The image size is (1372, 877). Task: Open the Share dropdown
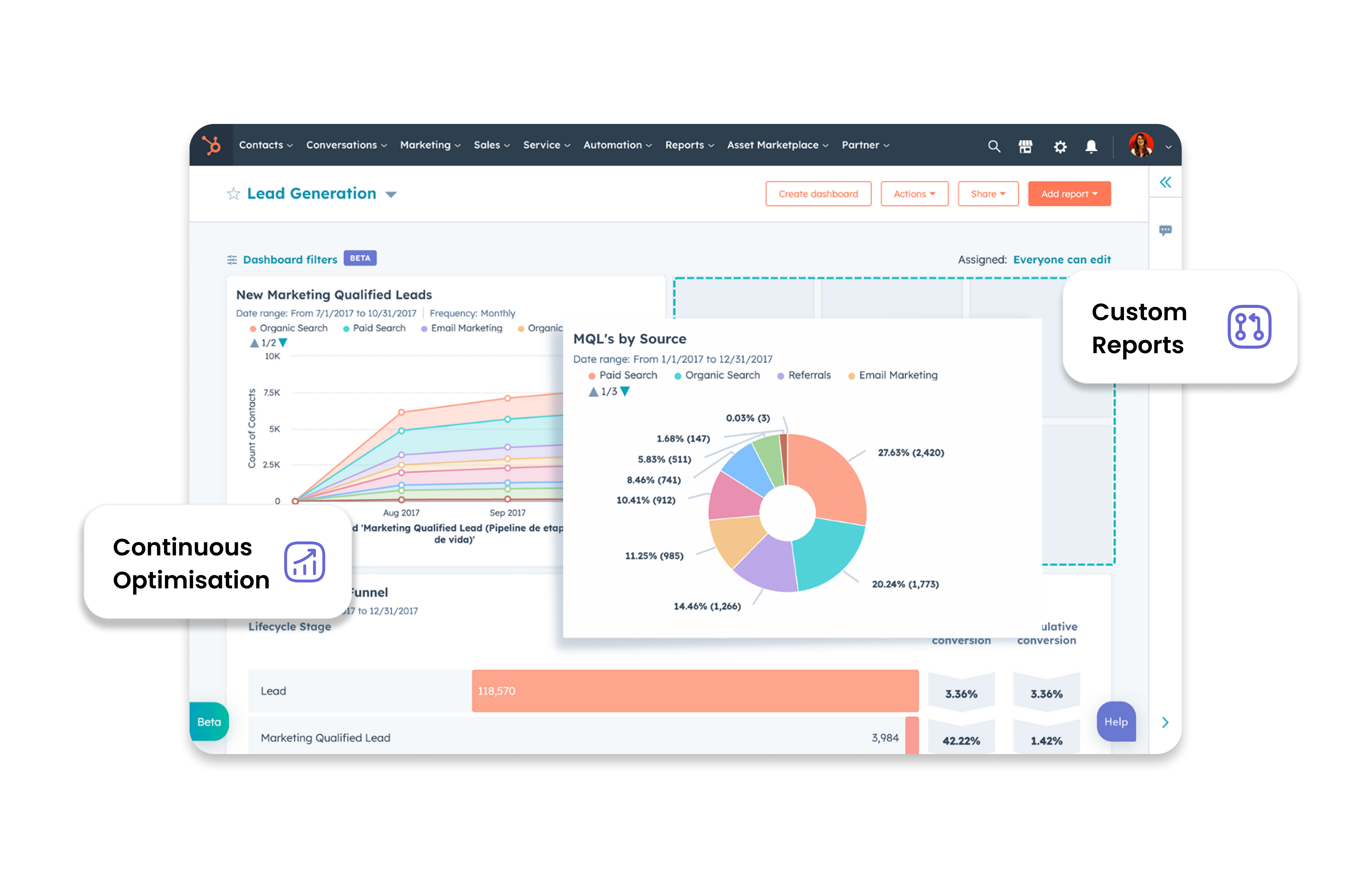coord(987,194)
